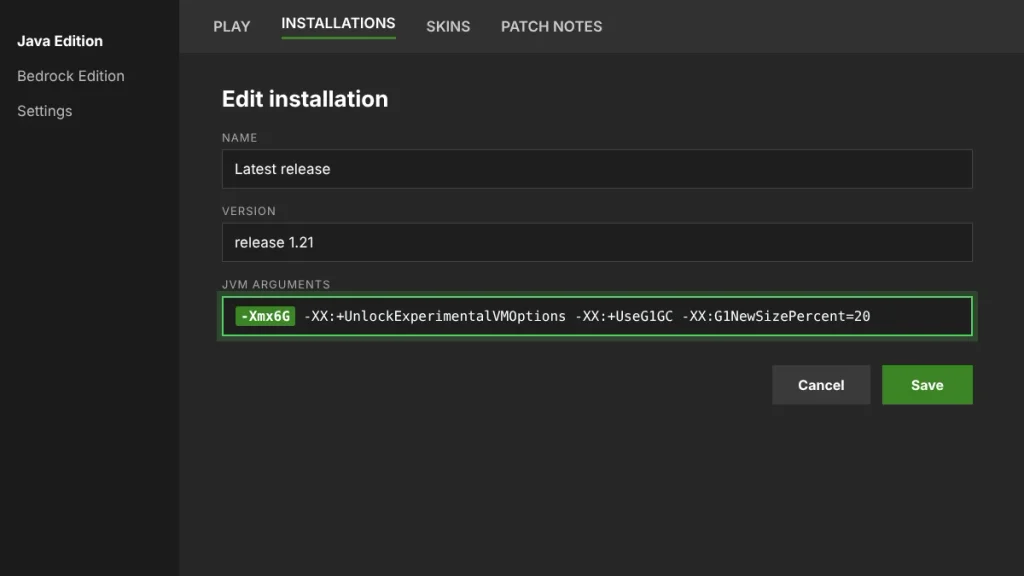This screenshot has width=1024, height=576.
Task: Click the Name field with Latest release
Action: [x=597, y=169]
